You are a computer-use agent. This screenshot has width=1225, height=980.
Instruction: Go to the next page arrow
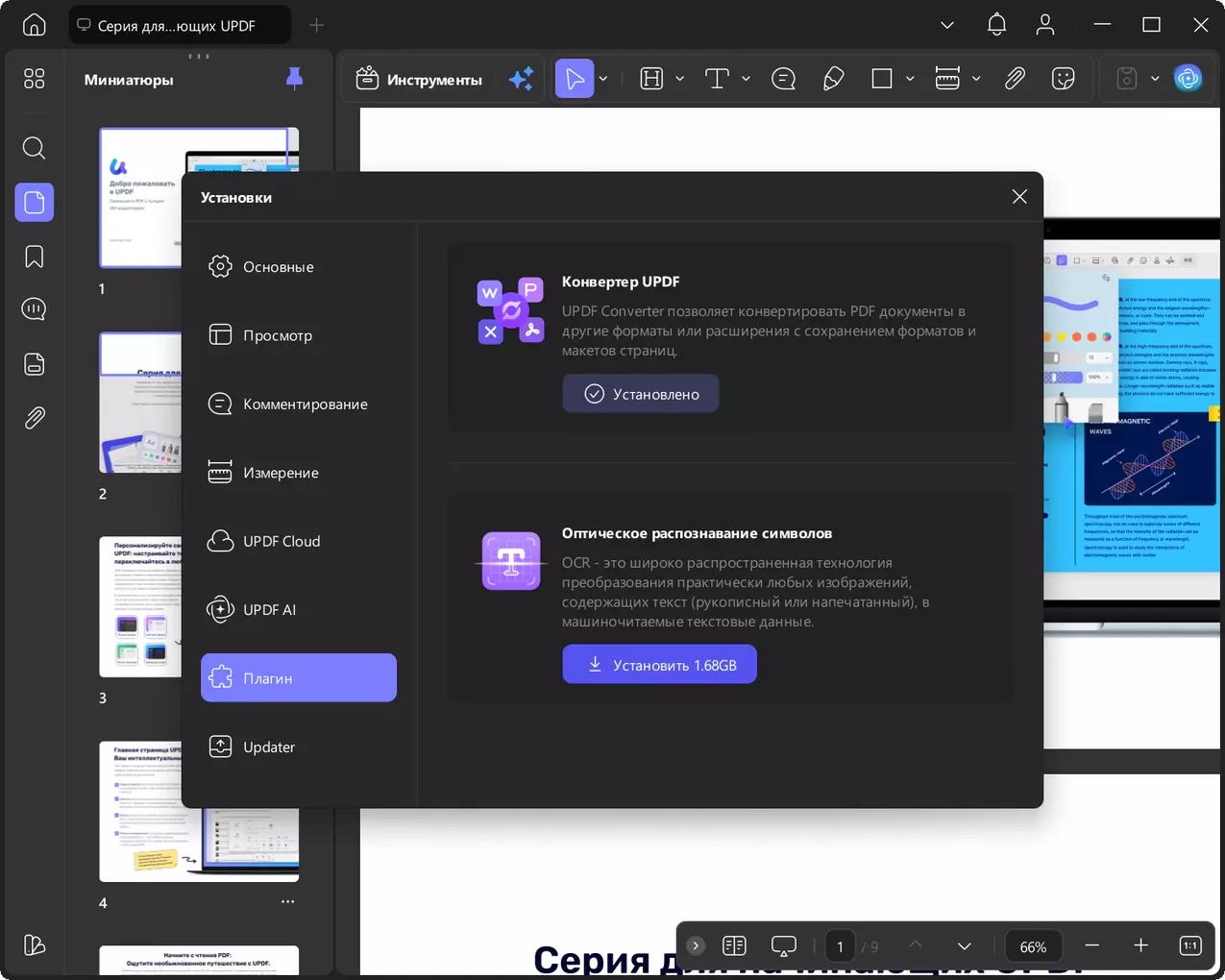coord(964,946)
